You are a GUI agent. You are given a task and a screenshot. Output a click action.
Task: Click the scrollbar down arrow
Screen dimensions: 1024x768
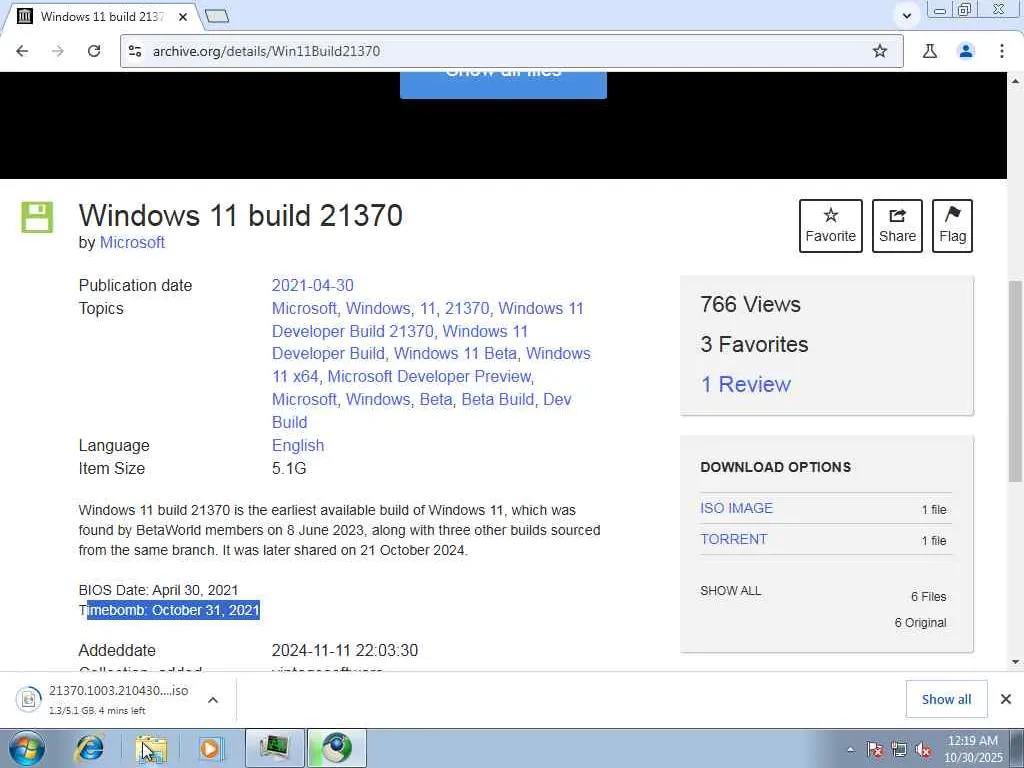(x=1015, y=662)
